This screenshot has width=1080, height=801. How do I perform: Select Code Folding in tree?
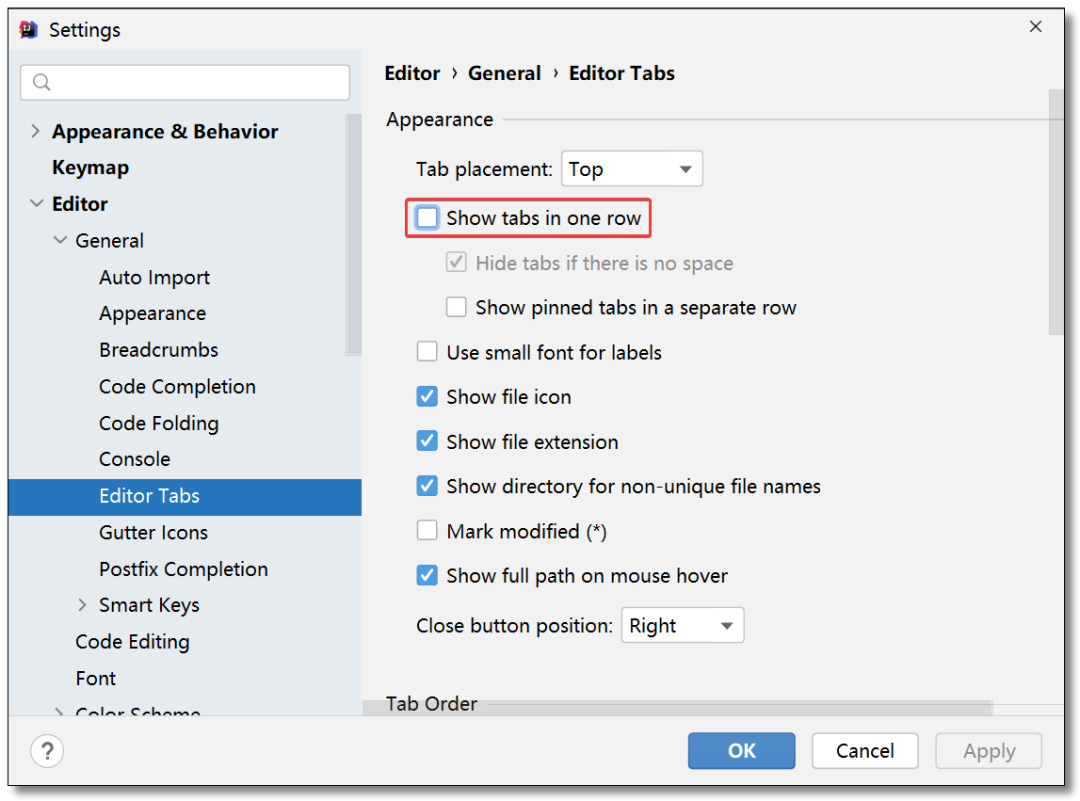click(x=158, y=423)
